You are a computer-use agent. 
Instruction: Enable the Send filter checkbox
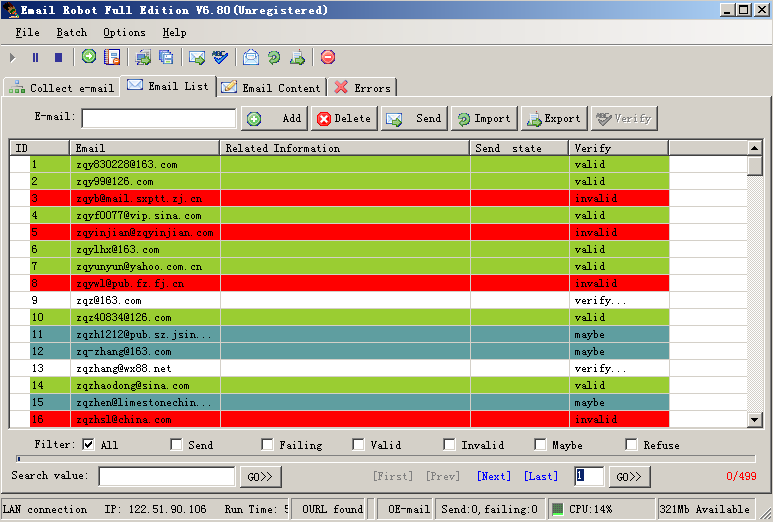tap(176, 445)
